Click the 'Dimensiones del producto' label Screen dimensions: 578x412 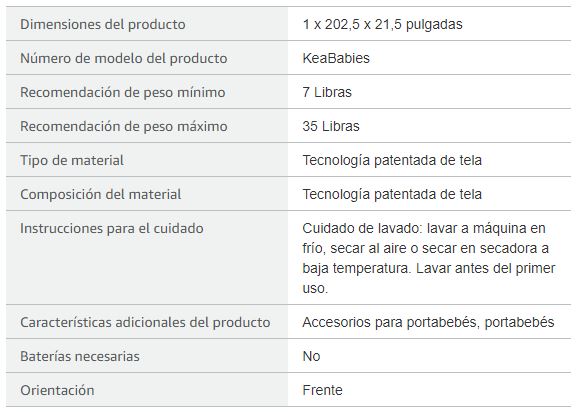click(x=102, y=24)
